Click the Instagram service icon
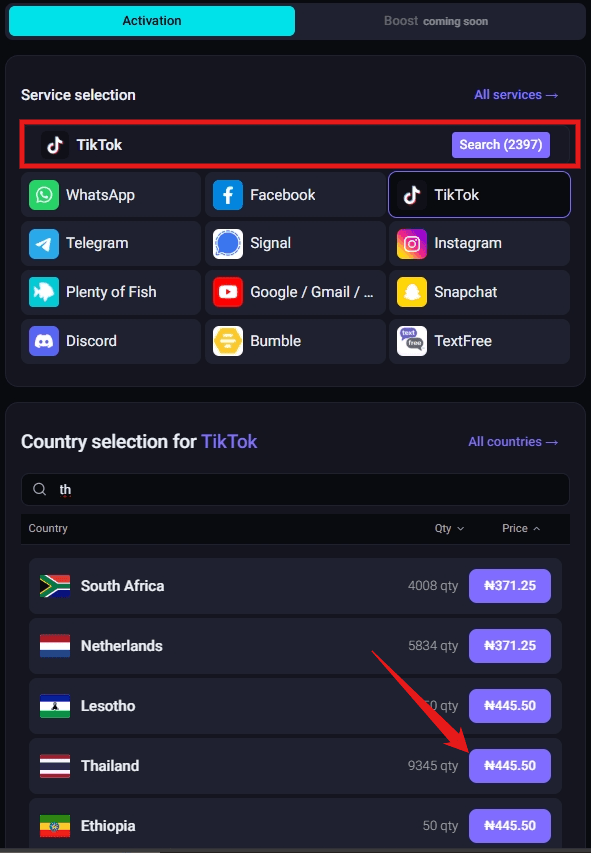Screen dimensions: 591x853 (x=412, y=243)
